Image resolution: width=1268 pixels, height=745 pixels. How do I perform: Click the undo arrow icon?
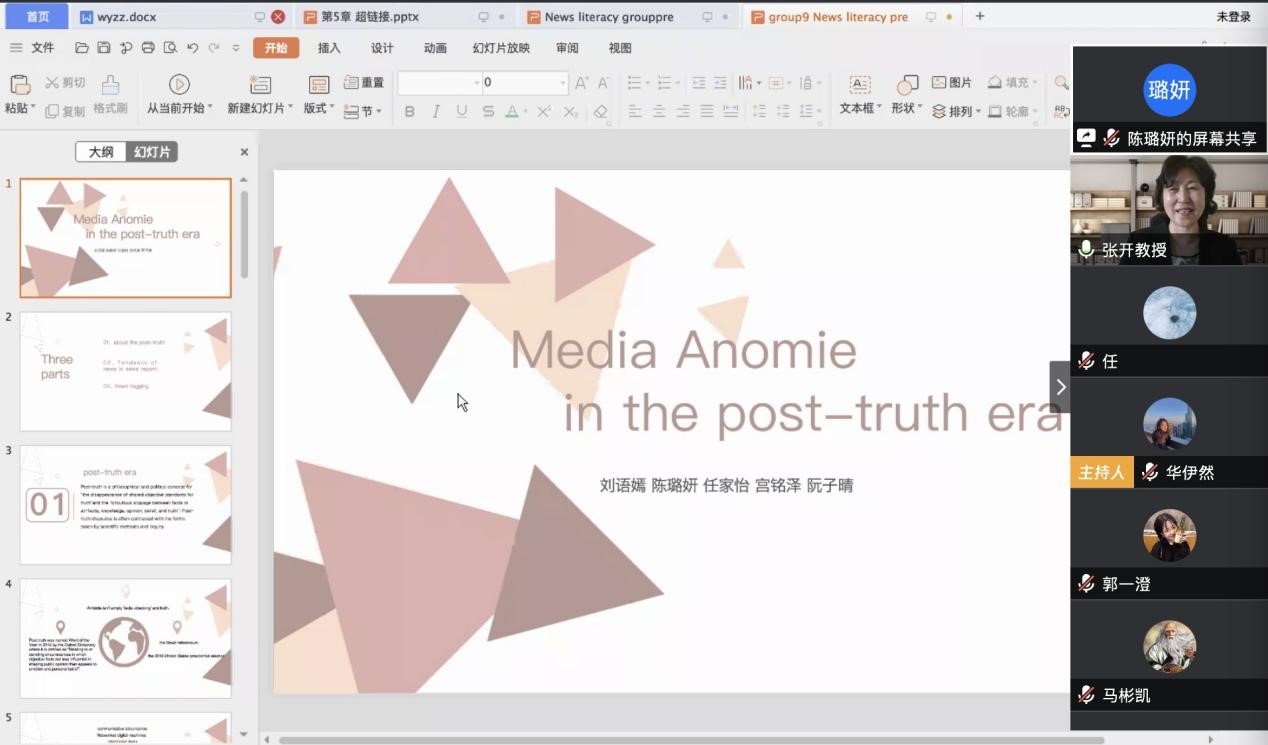pyautogui.click(x=192, y=48)
